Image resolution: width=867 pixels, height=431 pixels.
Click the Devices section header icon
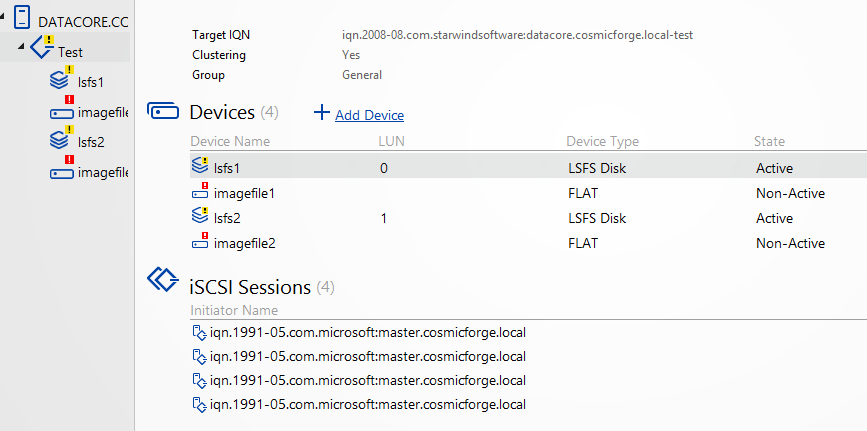pos(163,112)
